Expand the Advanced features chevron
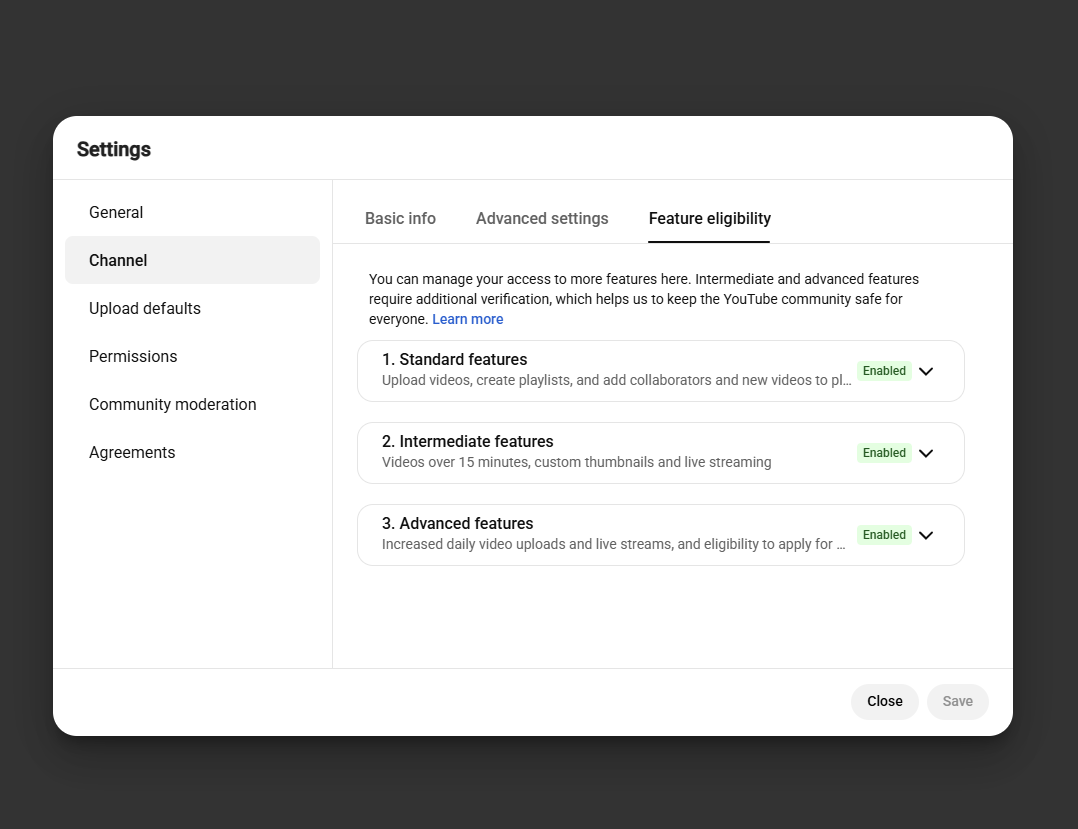 [x=926, y=535]
